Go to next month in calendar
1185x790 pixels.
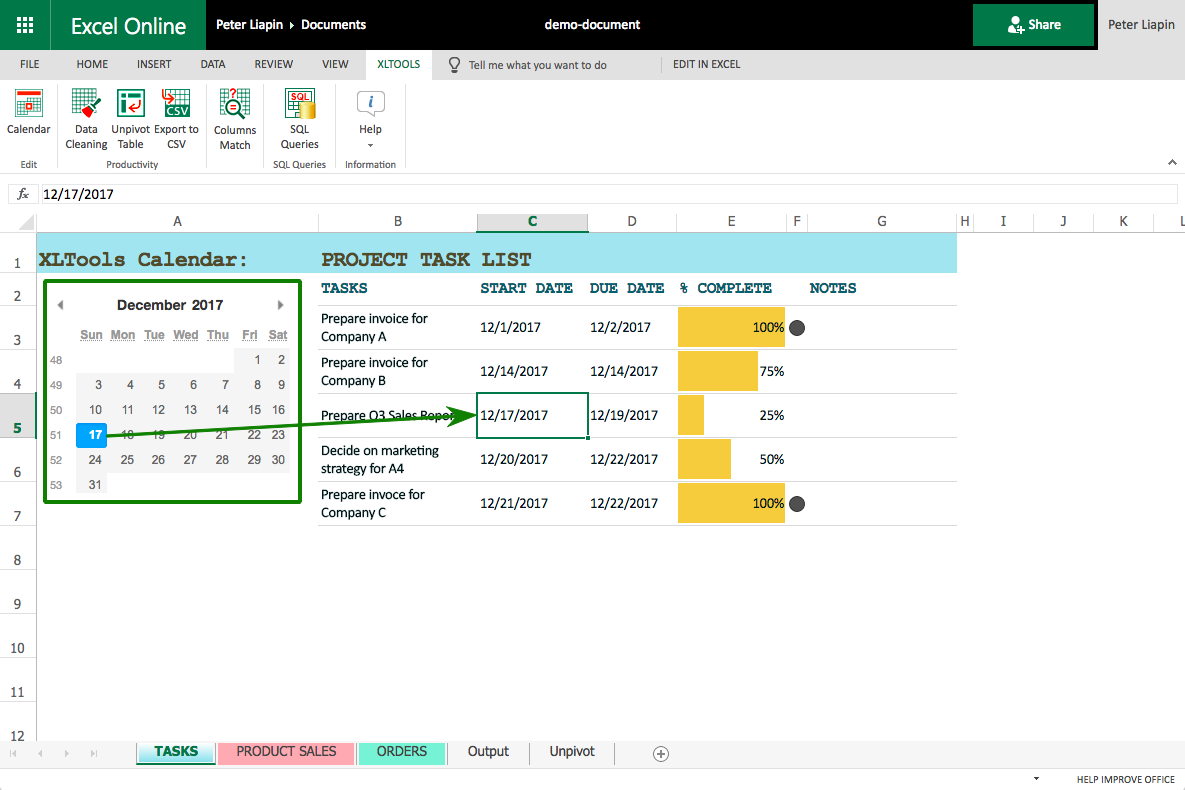280,305
